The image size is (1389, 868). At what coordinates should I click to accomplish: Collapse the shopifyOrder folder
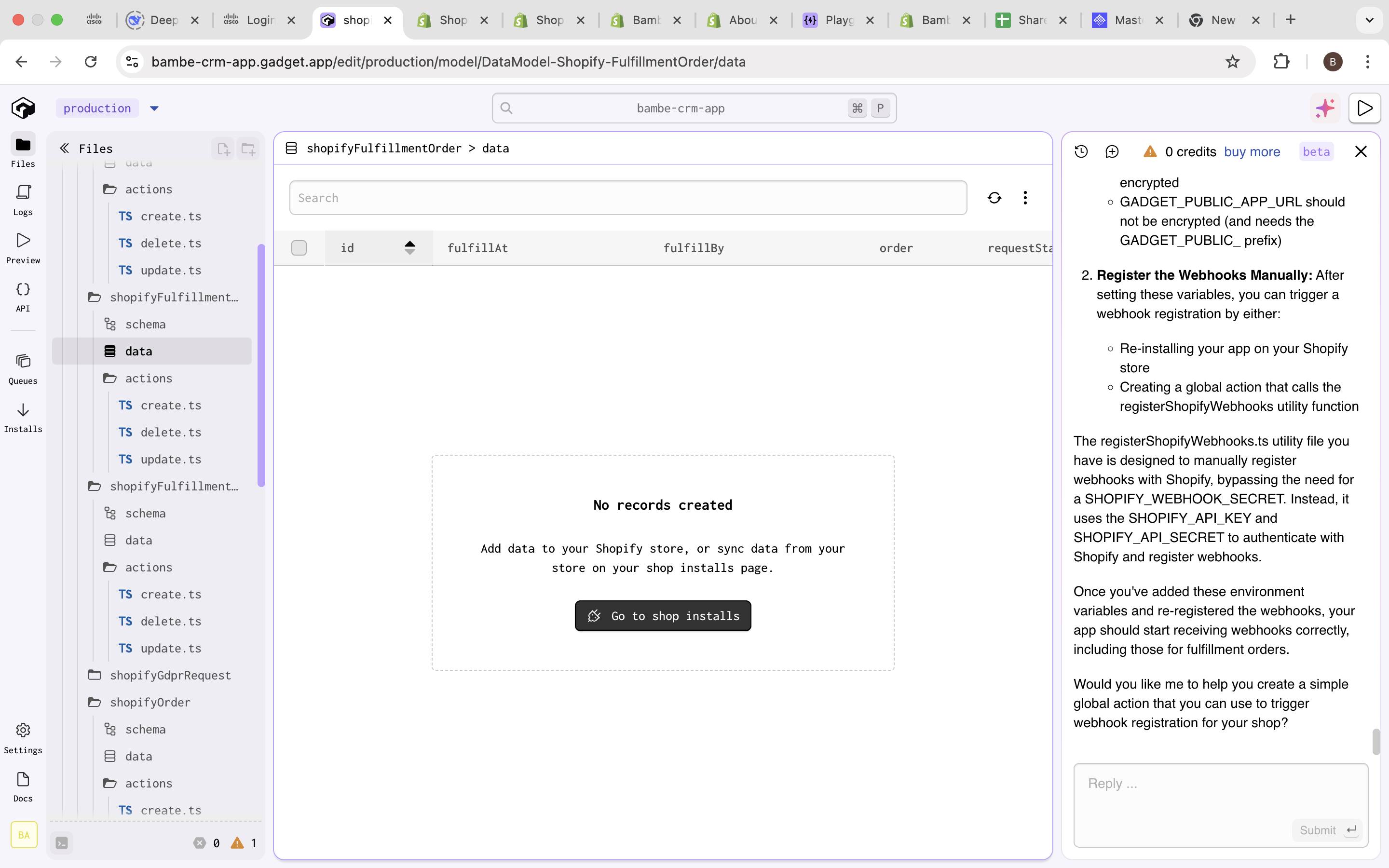point(150,702)
